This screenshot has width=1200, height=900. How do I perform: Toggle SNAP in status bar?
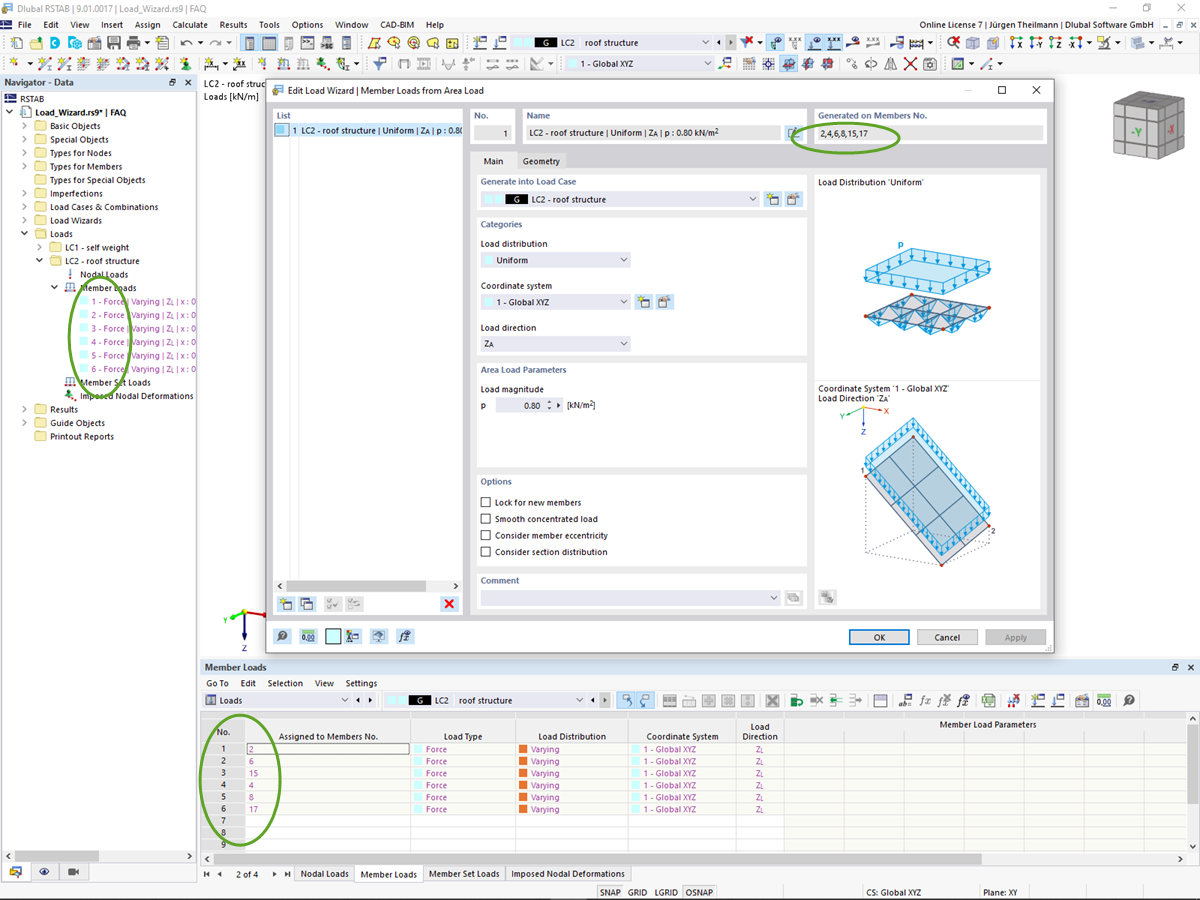pos(610,892)
